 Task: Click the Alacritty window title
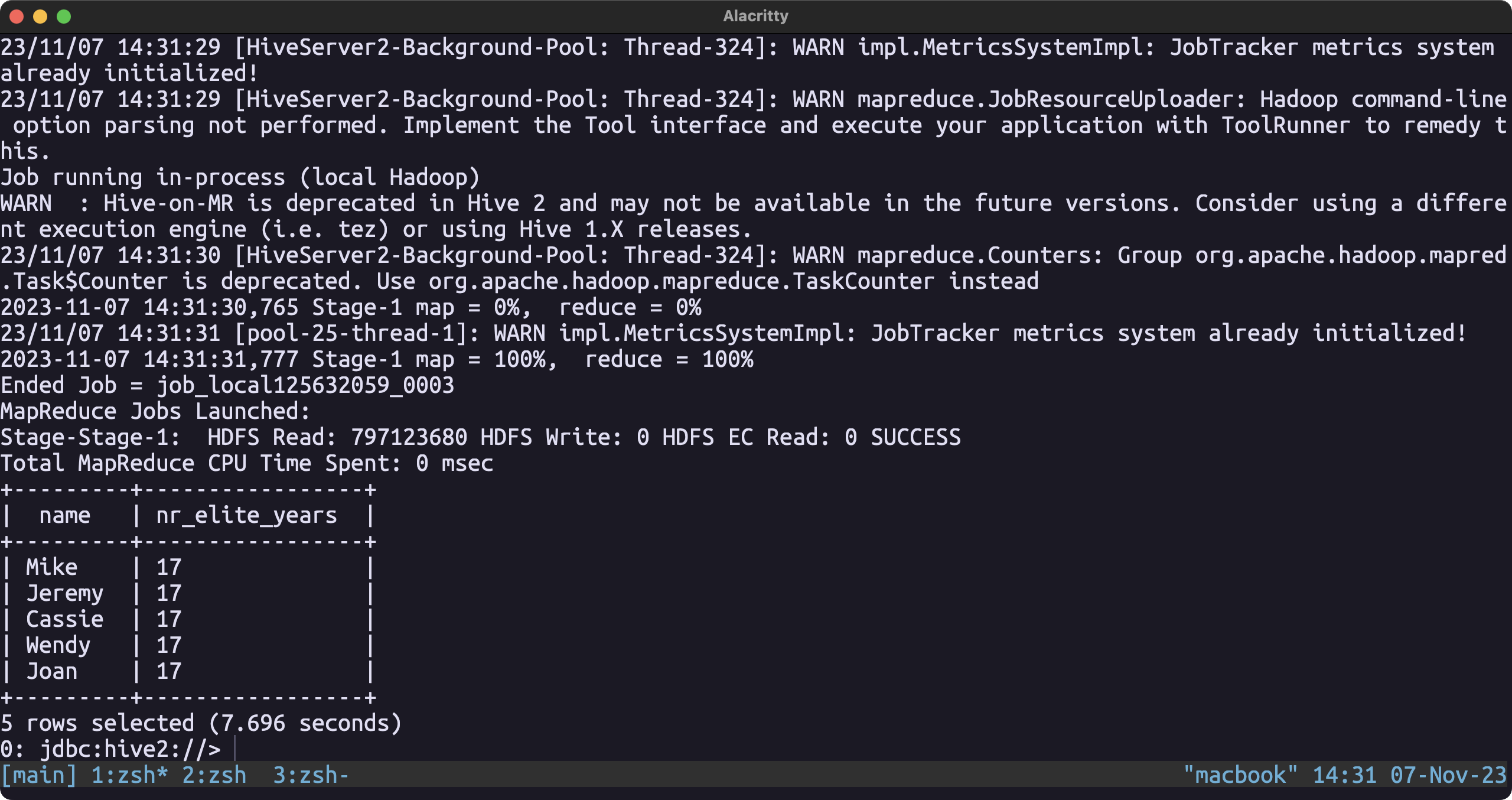755,16
